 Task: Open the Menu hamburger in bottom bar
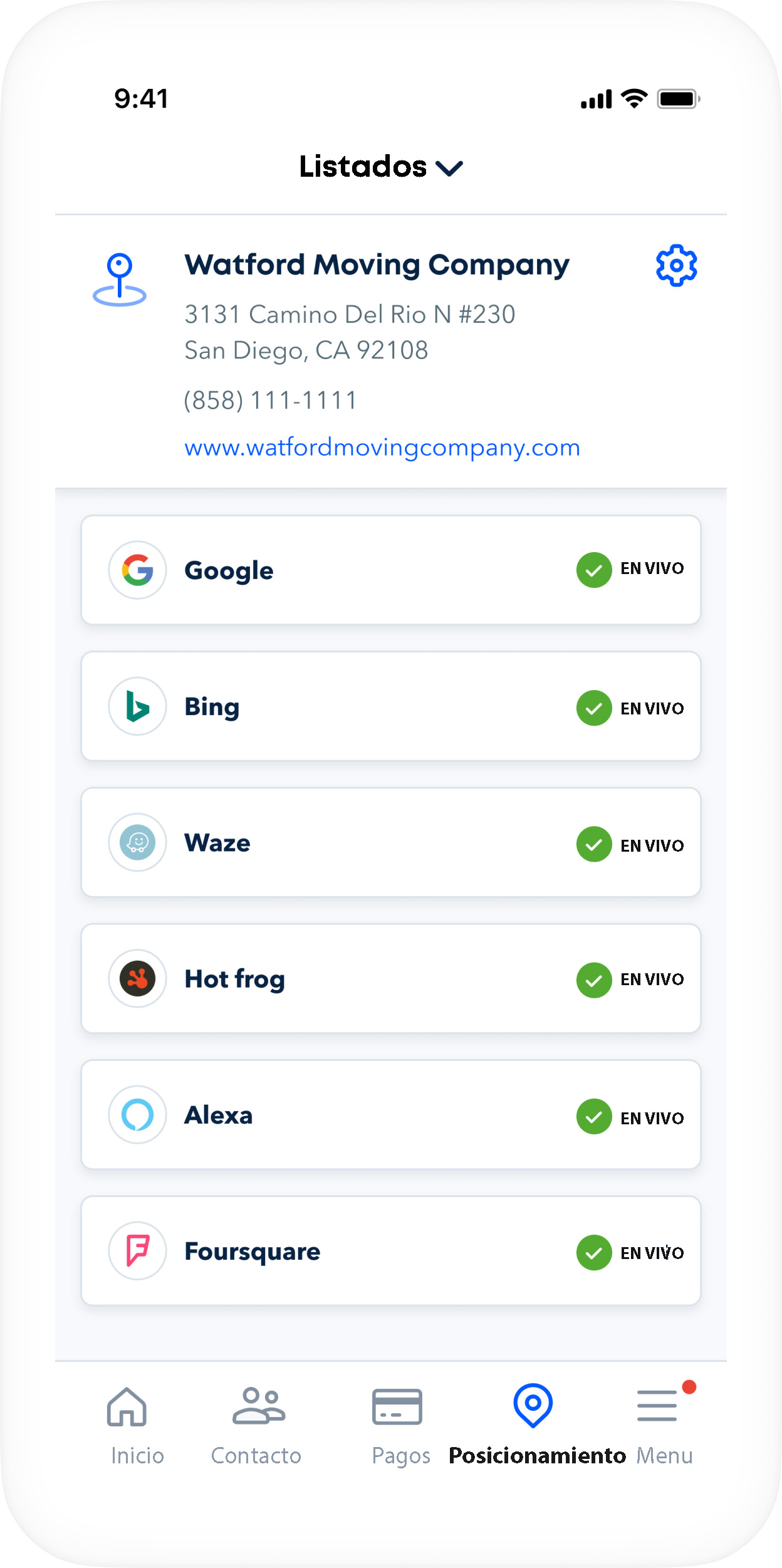tap(657, 1406)
